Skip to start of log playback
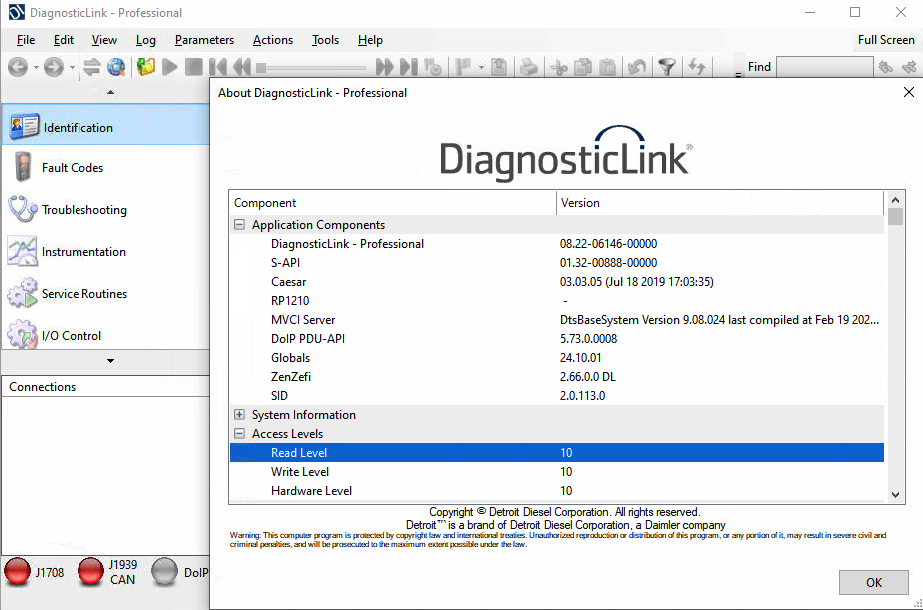The image size is (923, 610). [x=218, y=67]
